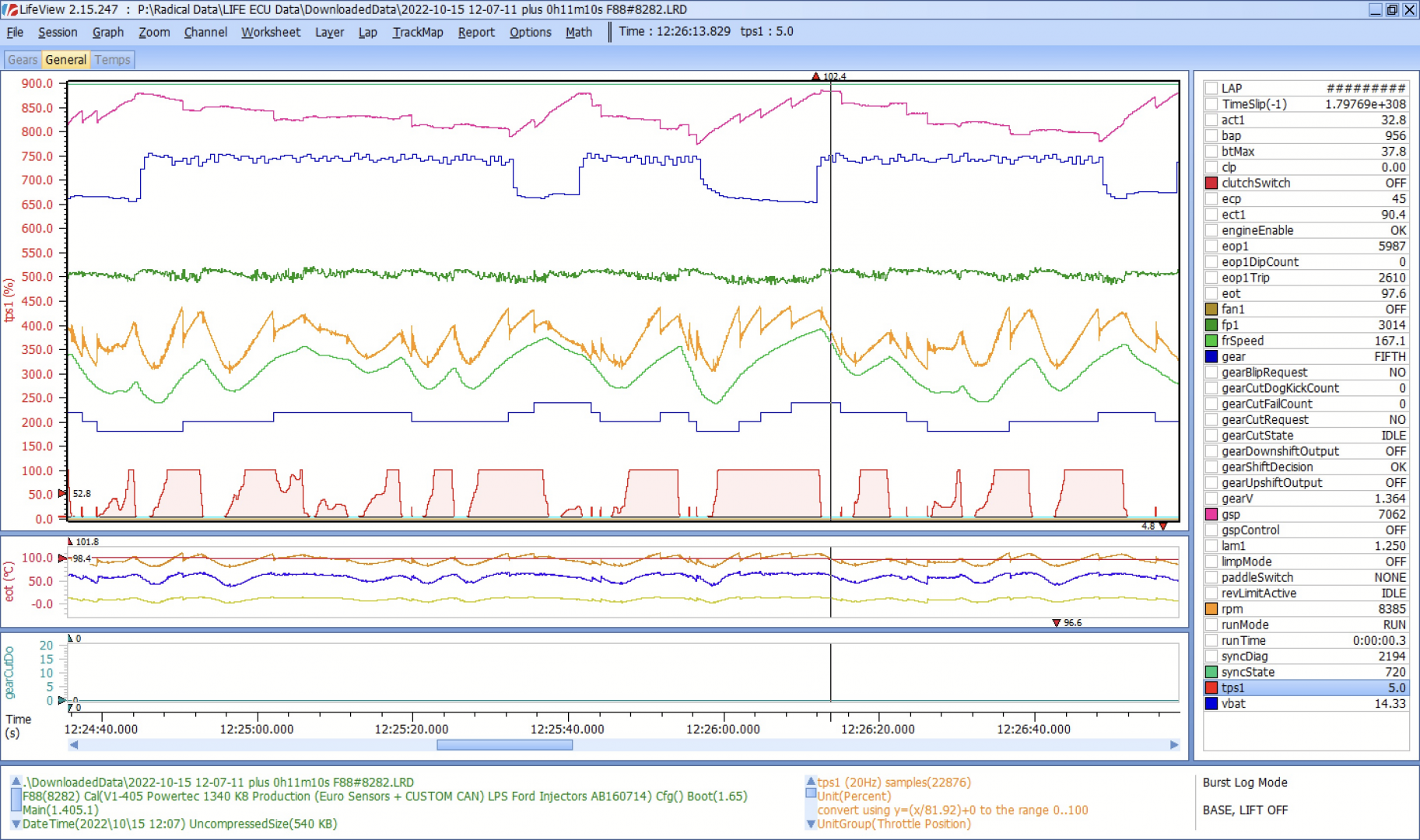The width and height of the screenshot is (1420, 840).
Task: Click the horizontal timeline scrollbar thumb
Action: (x=504, y=745)
